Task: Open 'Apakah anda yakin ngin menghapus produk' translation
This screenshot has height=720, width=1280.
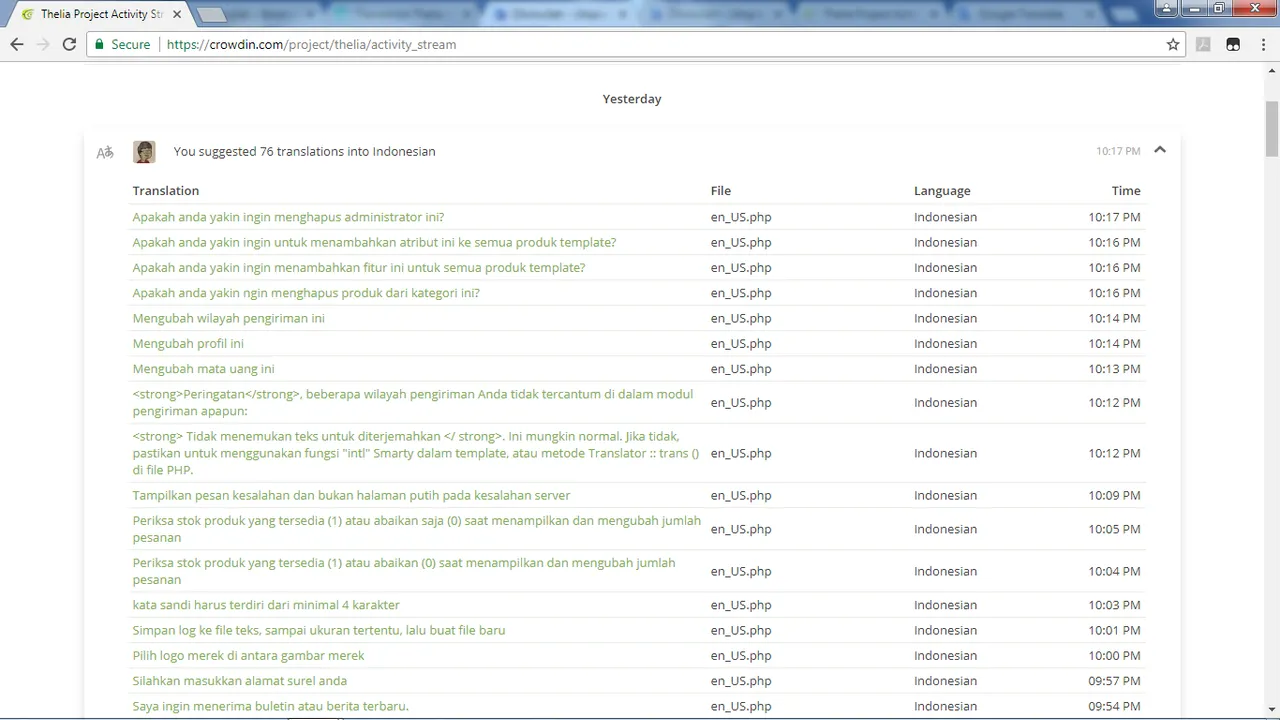Action: point(306,293)
